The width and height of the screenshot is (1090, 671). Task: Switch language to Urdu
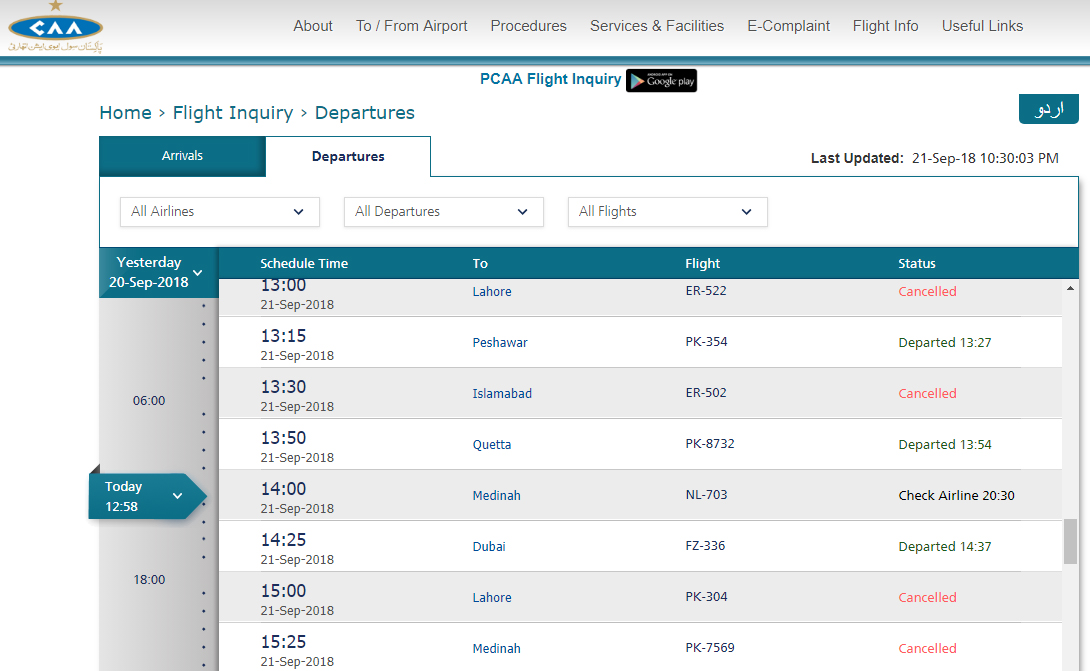coord(1048,109)
